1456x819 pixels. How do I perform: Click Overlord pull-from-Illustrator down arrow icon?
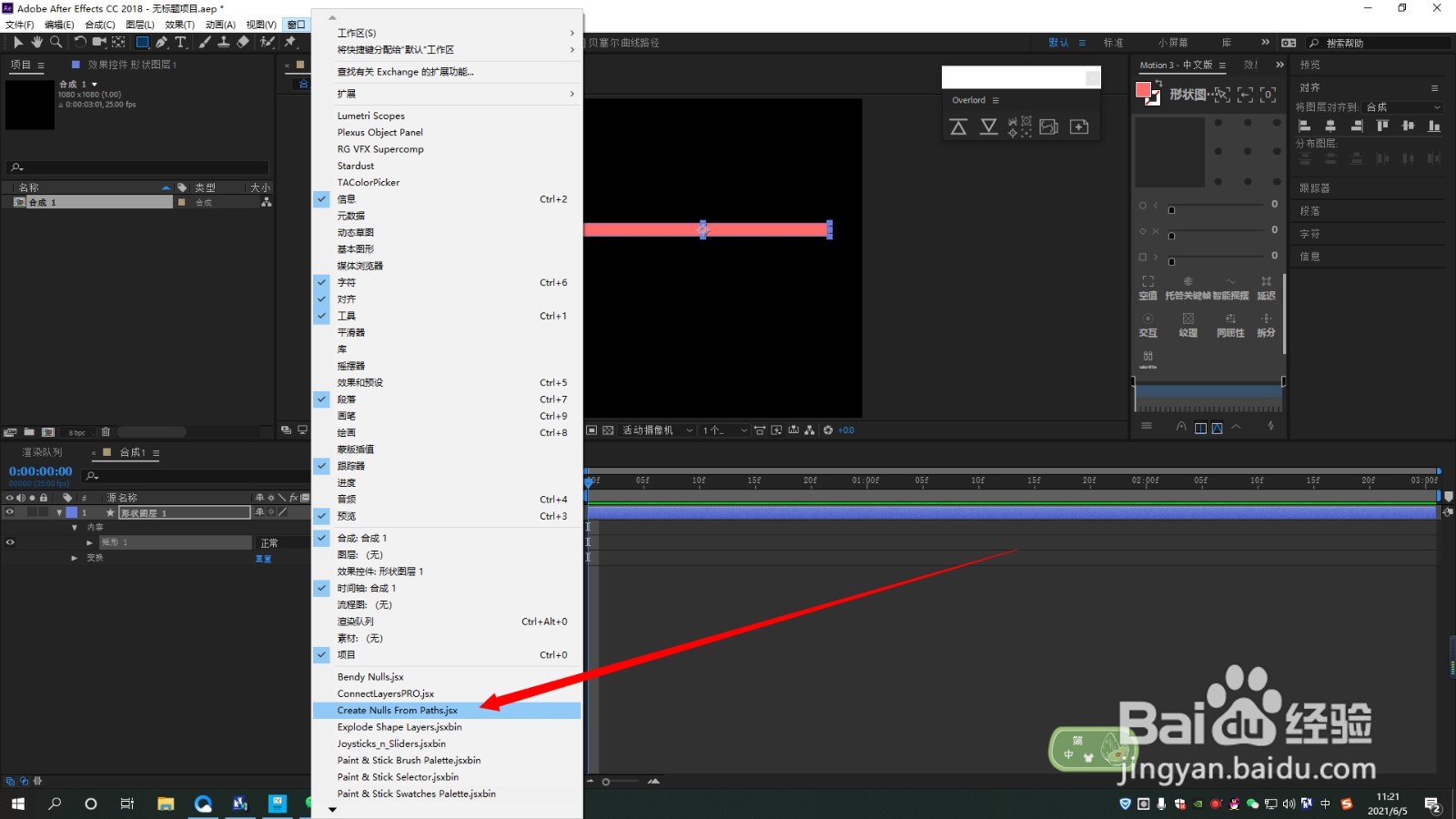pos(988,127)
